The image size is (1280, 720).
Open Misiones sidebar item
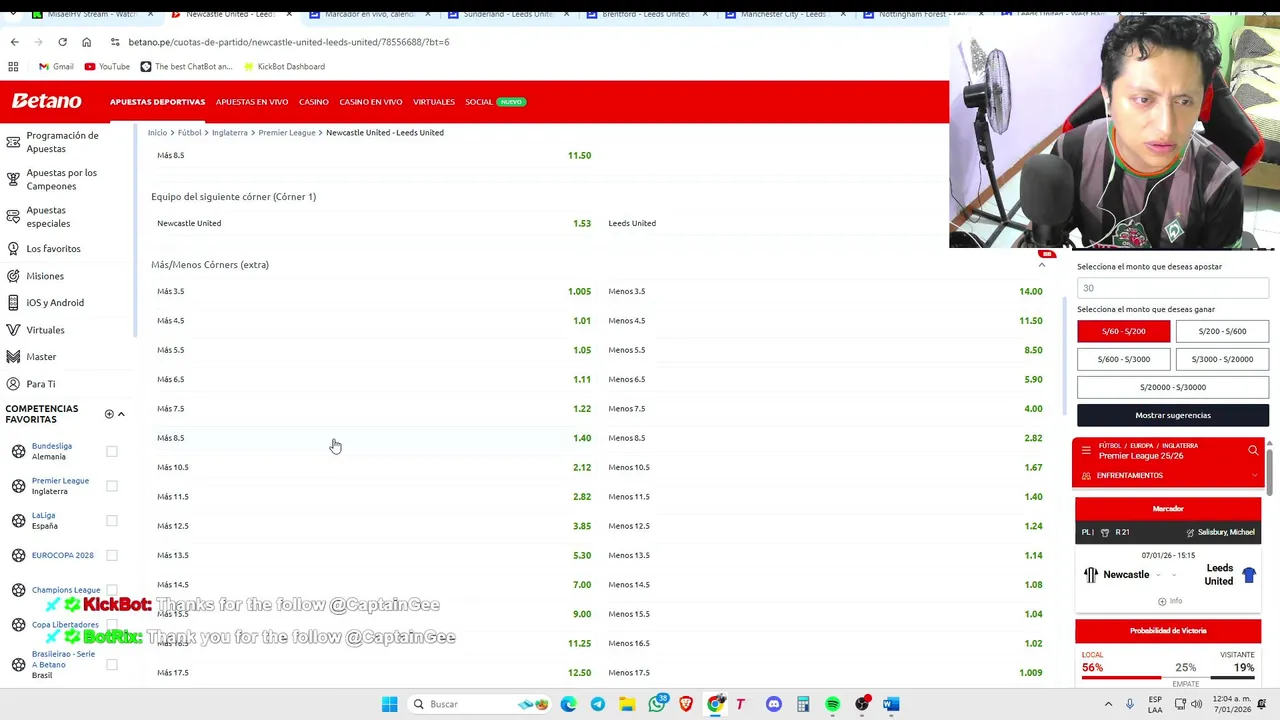(44, 276)
